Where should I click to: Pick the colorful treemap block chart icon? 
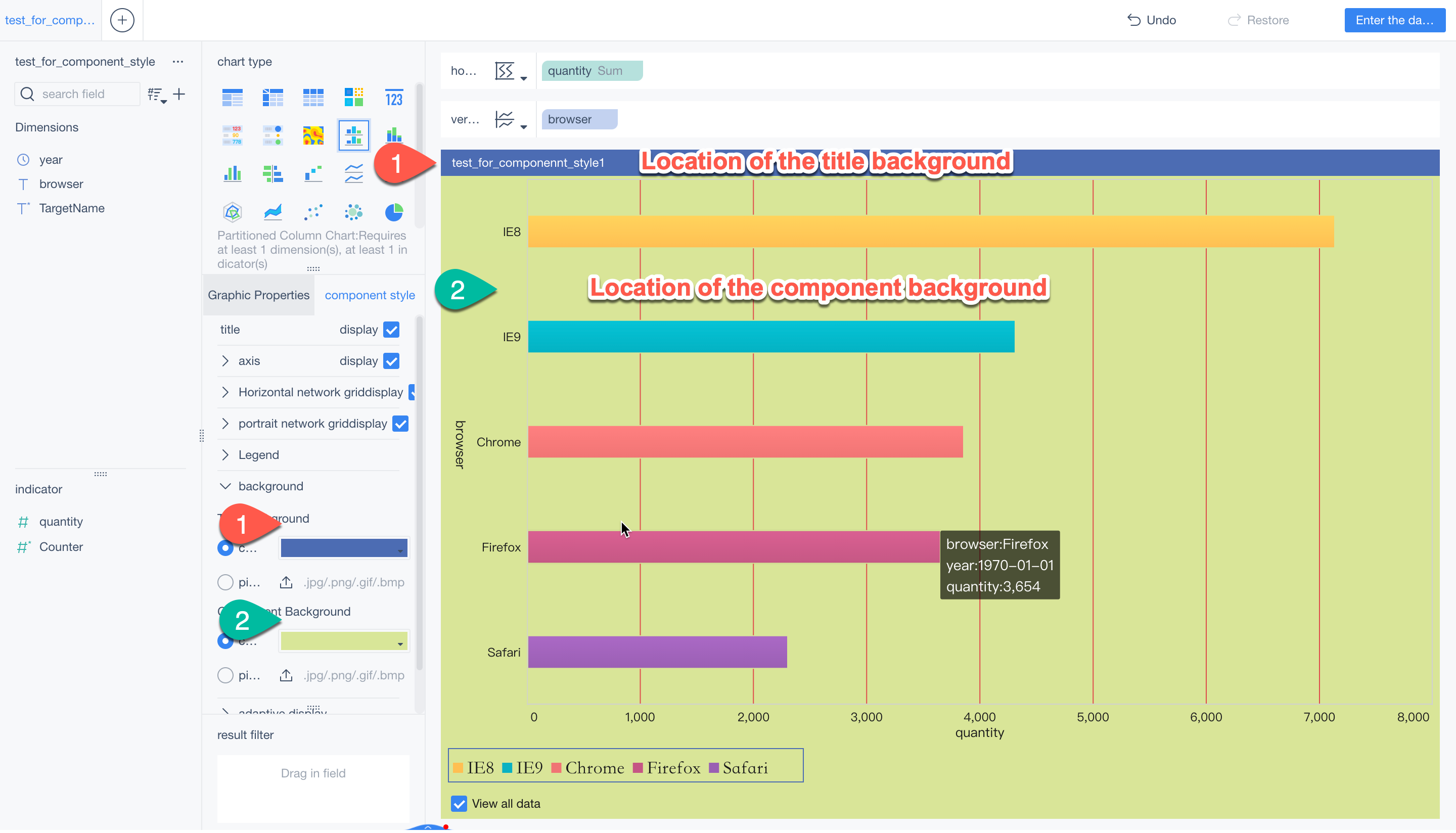pyautogui.click(x=353, y=98)
